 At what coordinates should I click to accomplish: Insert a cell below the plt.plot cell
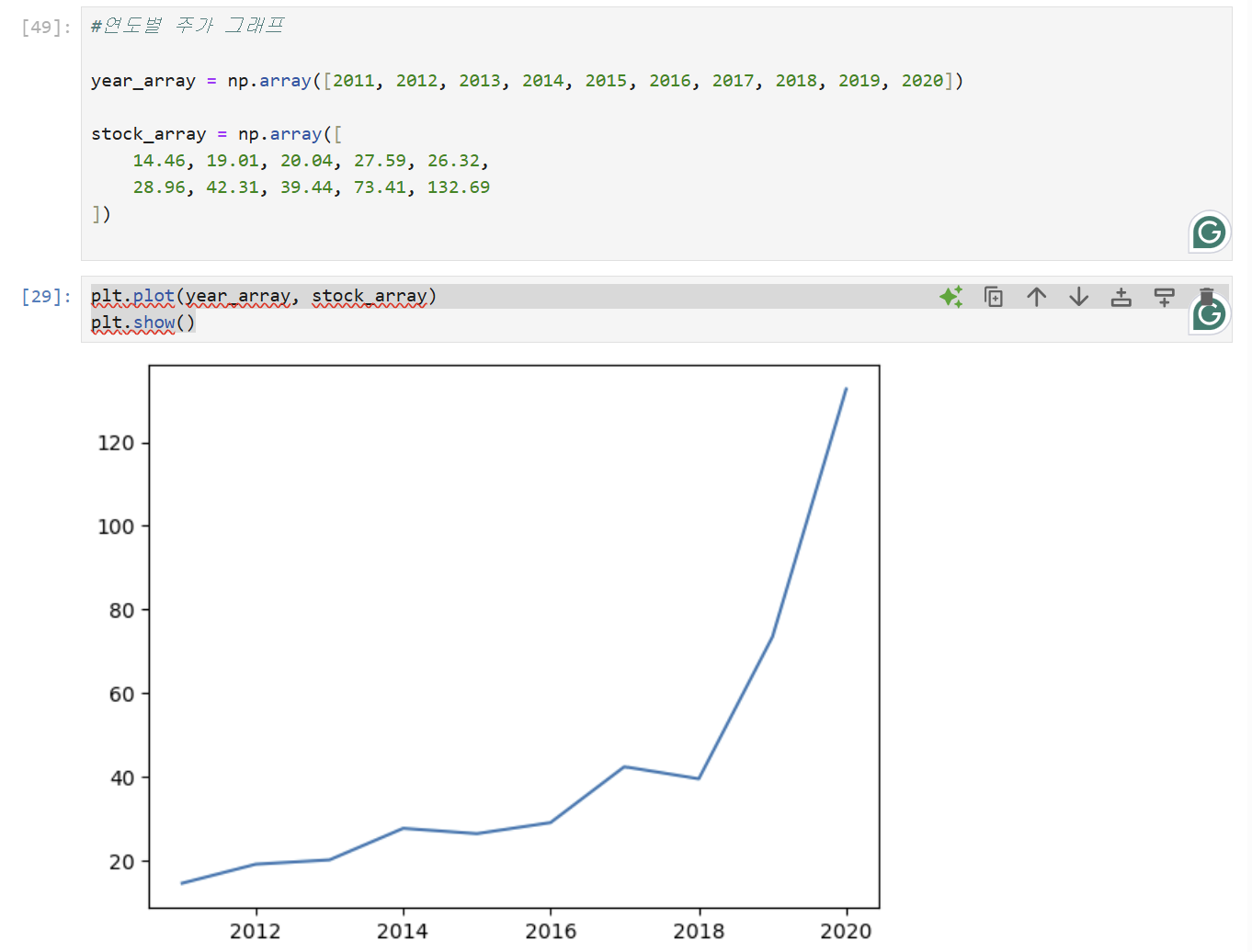(1164, 297)
